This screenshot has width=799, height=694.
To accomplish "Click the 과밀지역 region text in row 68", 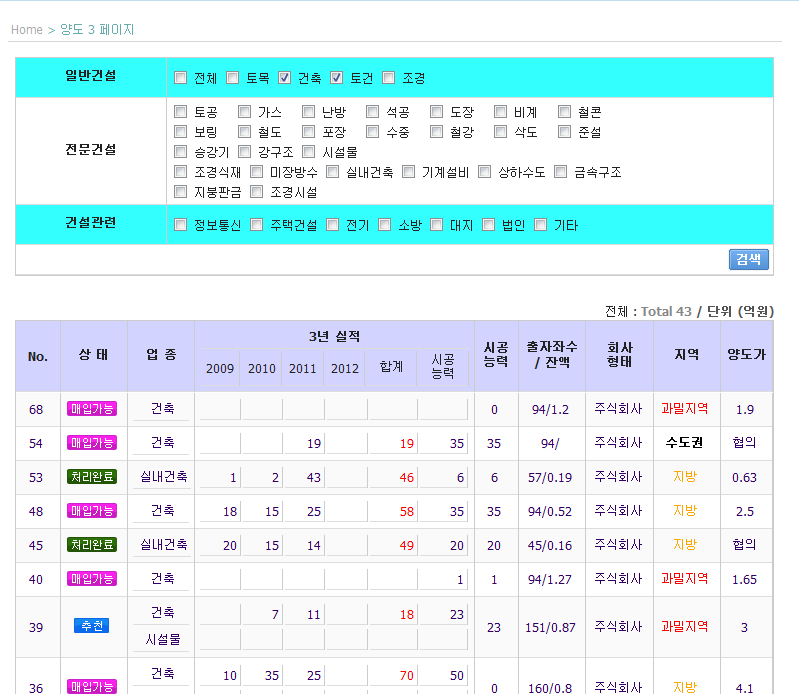I will coord(684,409).
